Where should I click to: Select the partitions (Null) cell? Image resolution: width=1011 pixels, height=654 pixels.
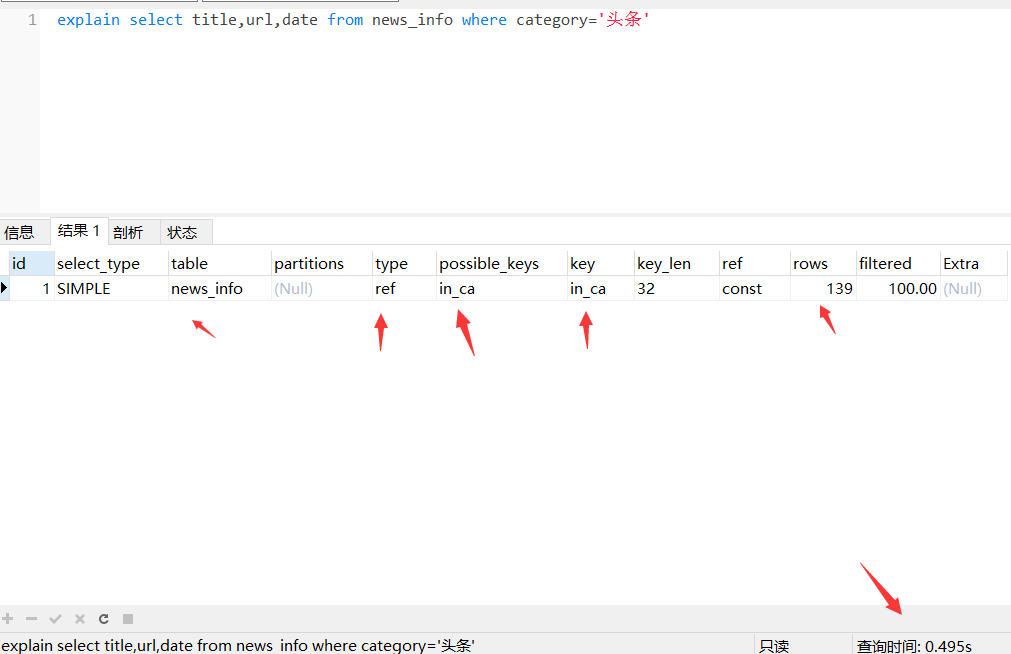[x=322, y=288]
